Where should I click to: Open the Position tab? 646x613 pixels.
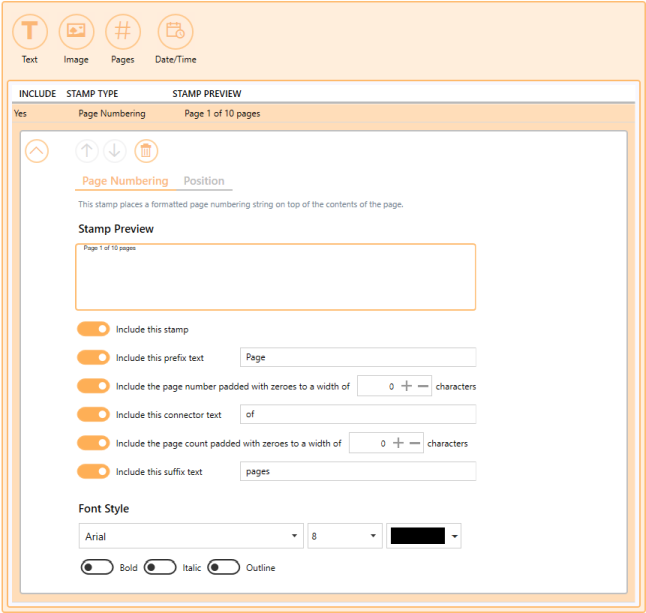204,181
